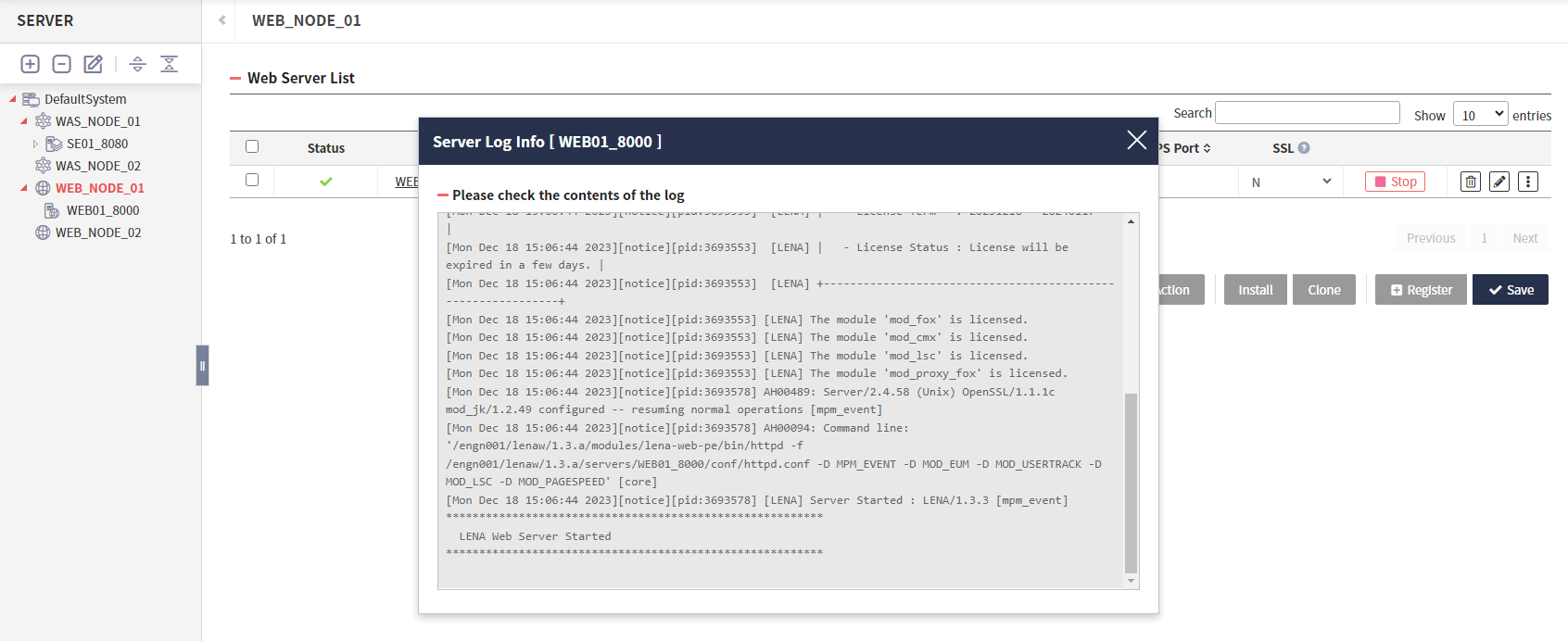The image size is (1568, 641).
Task: Click the log viewer vertical scrollbar
Action: (1131, 482)
